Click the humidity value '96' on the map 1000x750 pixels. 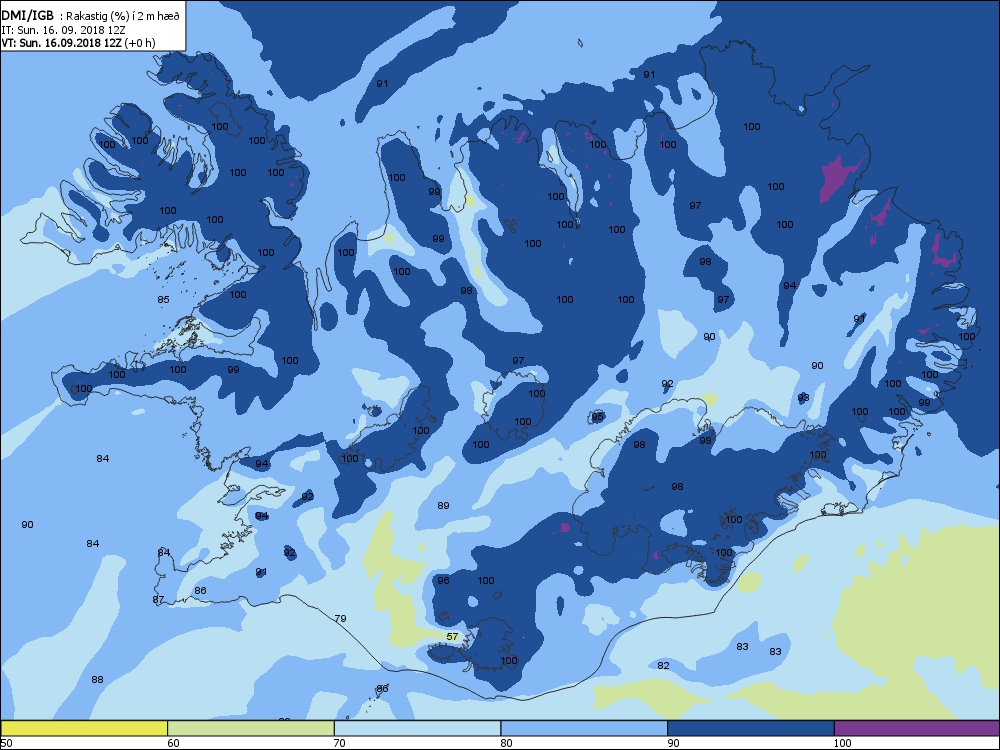443,580
